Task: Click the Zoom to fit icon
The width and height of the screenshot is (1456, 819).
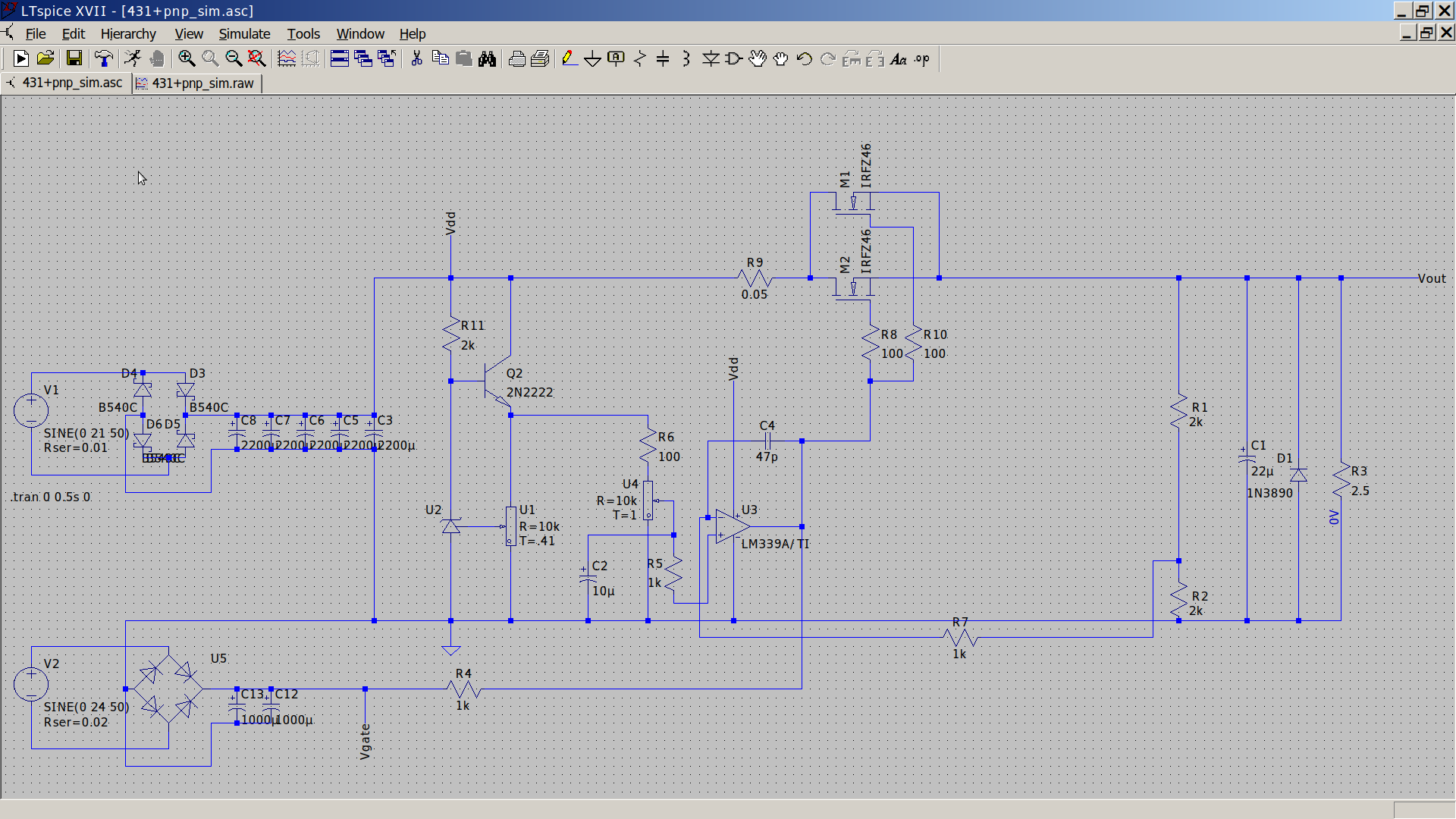Action: coord(257,59)
